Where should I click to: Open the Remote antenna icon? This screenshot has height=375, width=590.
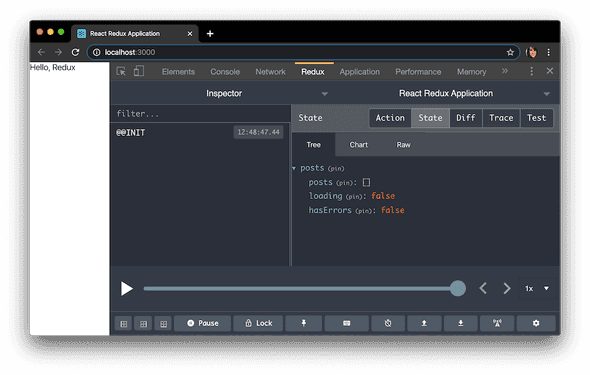(x=497, y=323)
